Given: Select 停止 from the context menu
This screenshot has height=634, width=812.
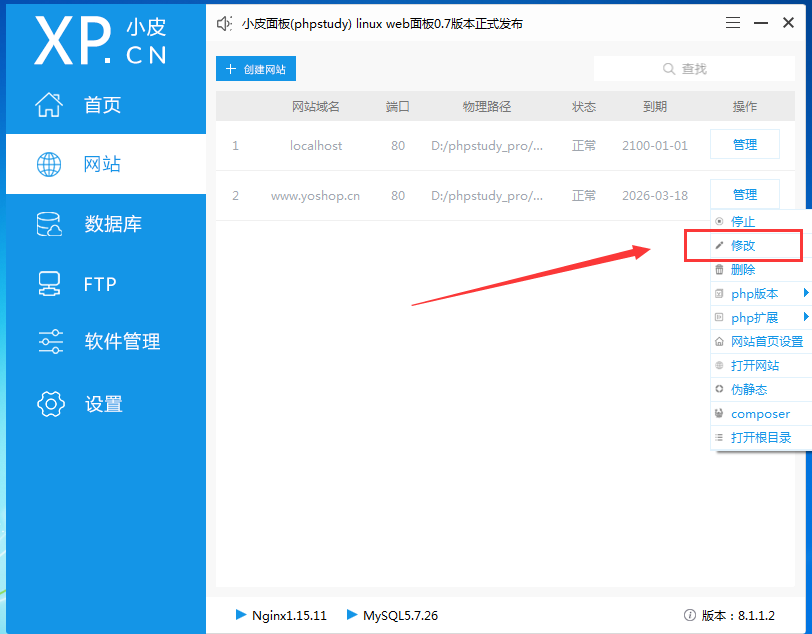Looking at the screenshot, I should tap(761, 222).
